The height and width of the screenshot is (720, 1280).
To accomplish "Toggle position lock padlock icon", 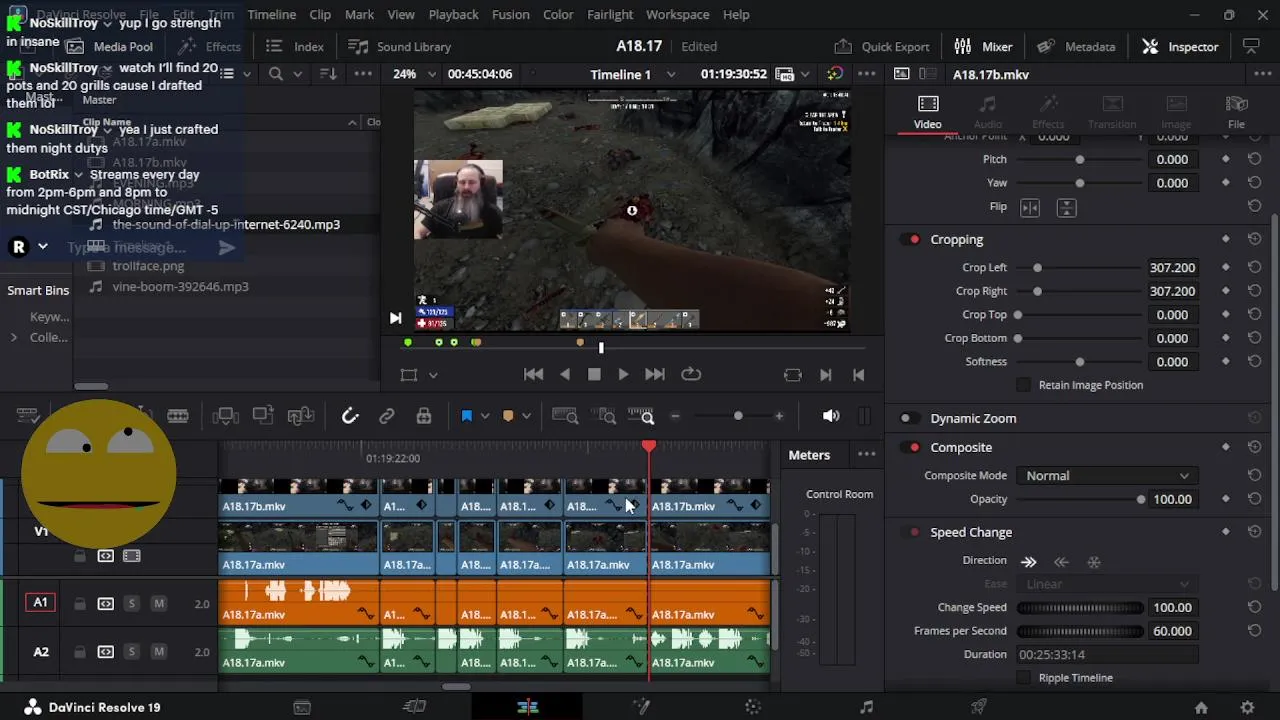I will point(424,416).
